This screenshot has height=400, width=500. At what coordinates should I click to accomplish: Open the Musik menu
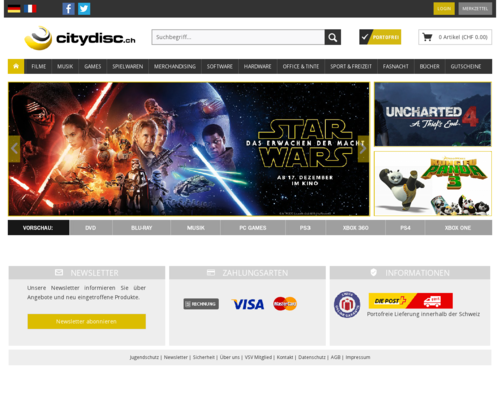point(65,66)
